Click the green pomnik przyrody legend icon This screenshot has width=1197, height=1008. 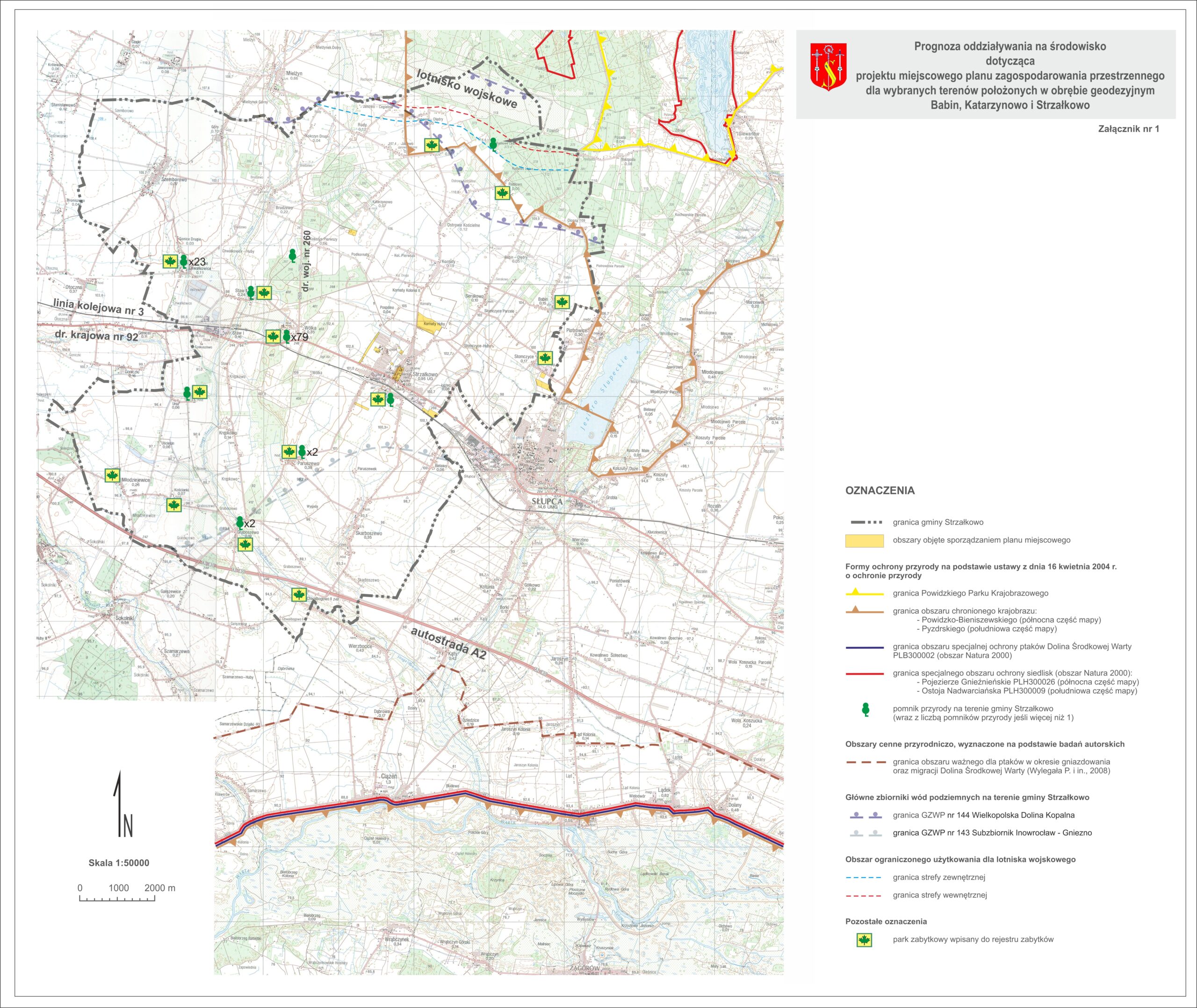tap(865, 709)
